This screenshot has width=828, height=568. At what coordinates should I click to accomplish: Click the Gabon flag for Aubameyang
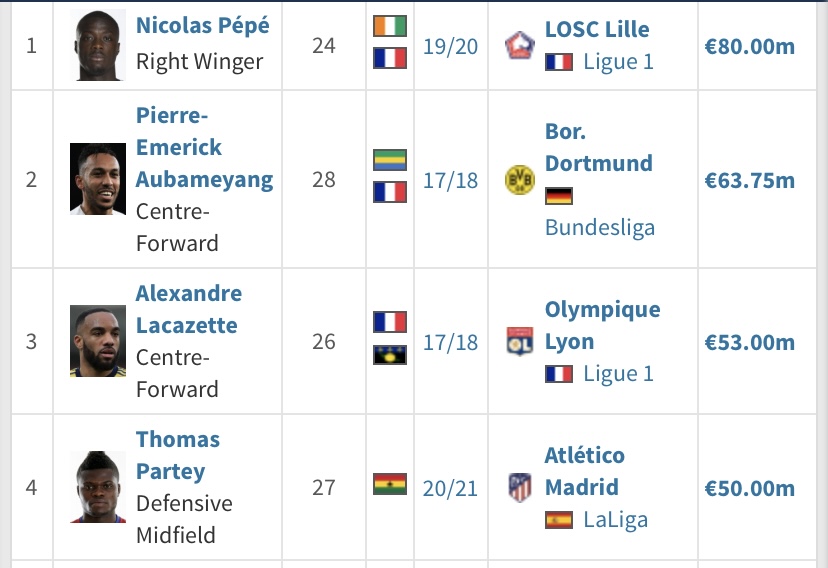click(x=390, y=160)
